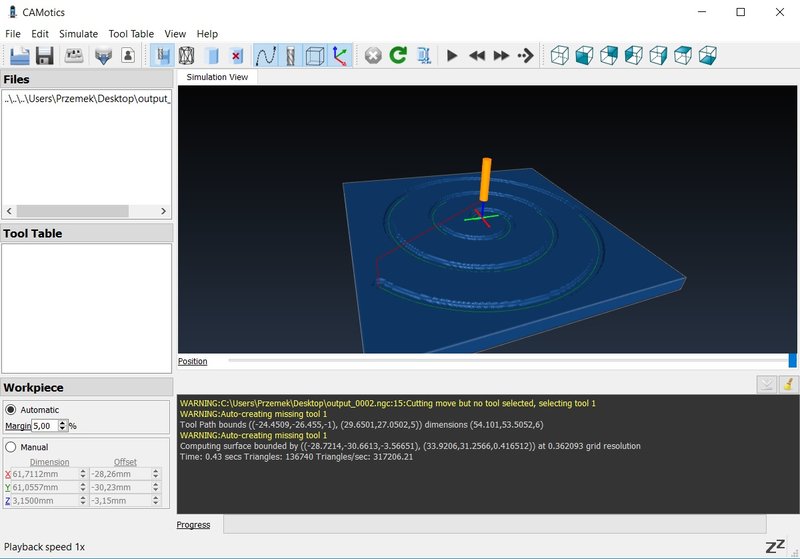Click the Files list left scroll arrow

pyautogui.click(x=9, y=211)
